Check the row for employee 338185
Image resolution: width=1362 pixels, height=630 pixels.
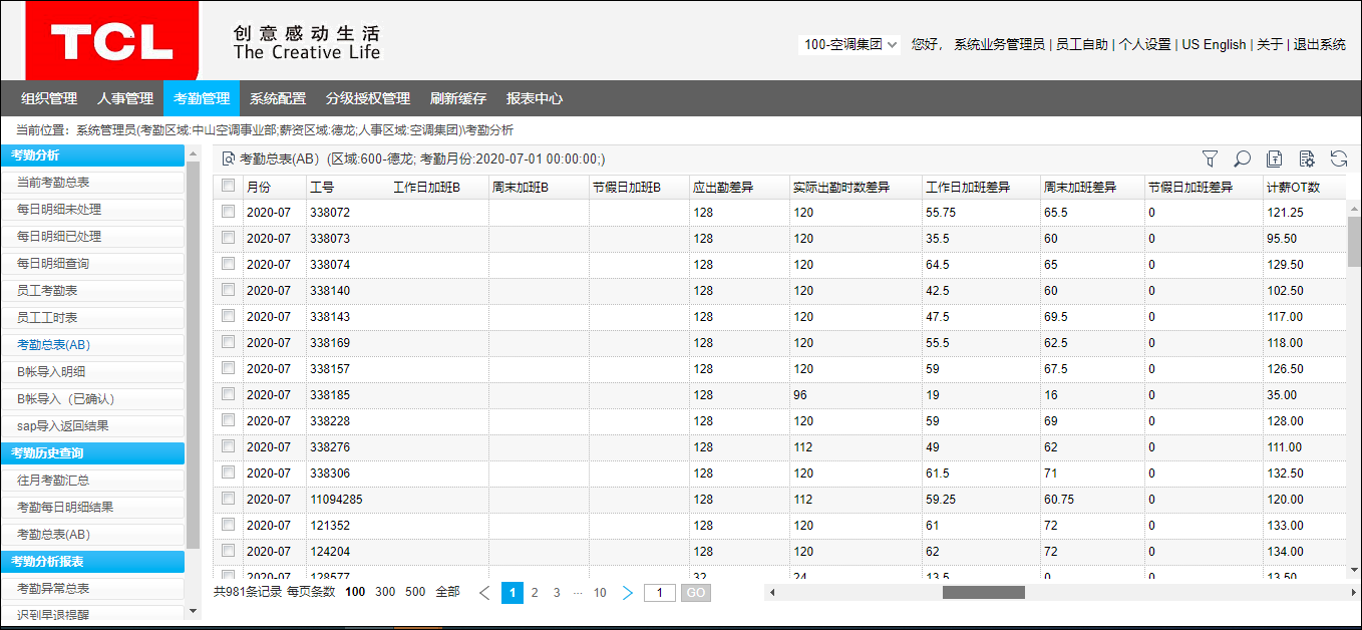(228, 394)
